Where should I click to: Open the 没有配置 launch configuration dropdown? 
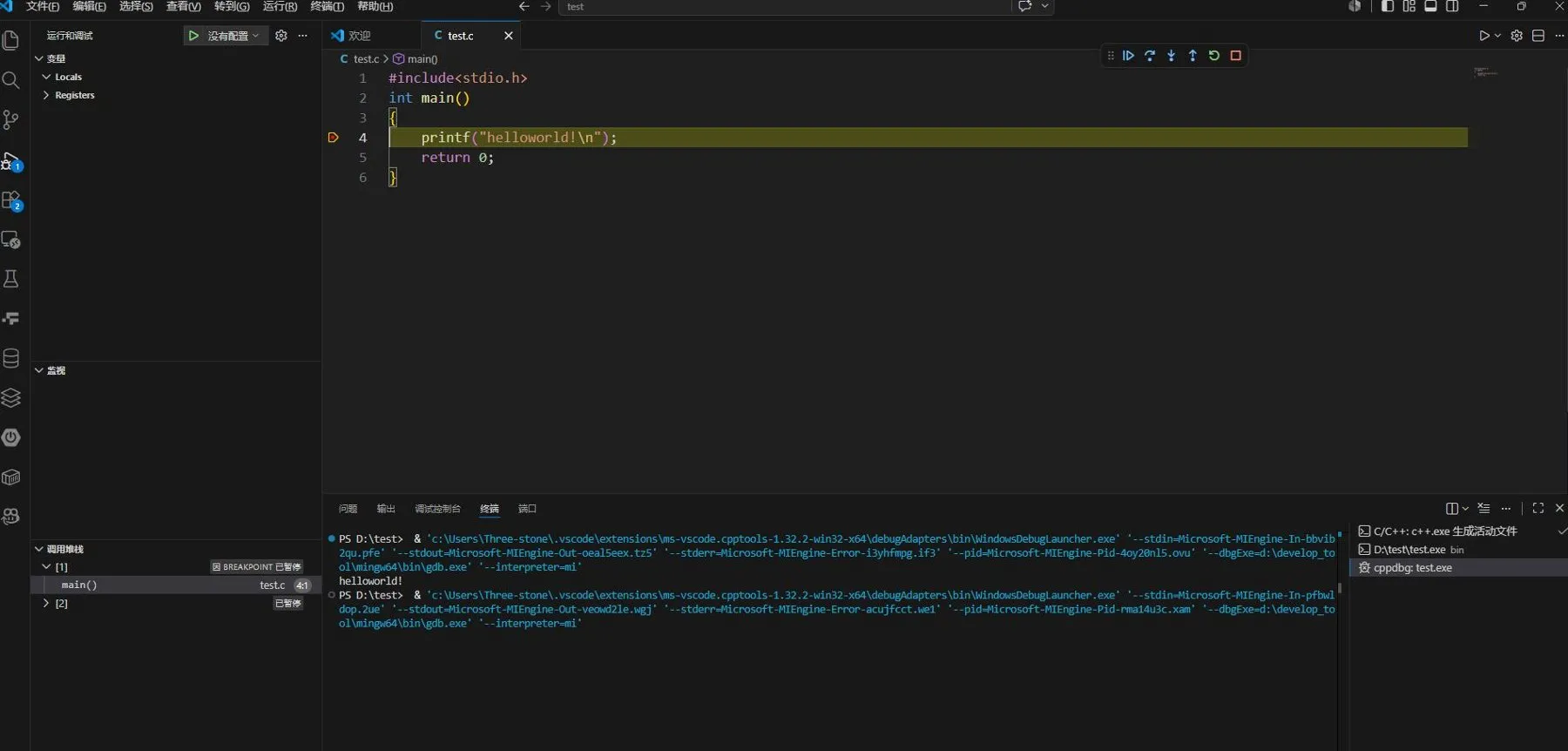(233, 36)
